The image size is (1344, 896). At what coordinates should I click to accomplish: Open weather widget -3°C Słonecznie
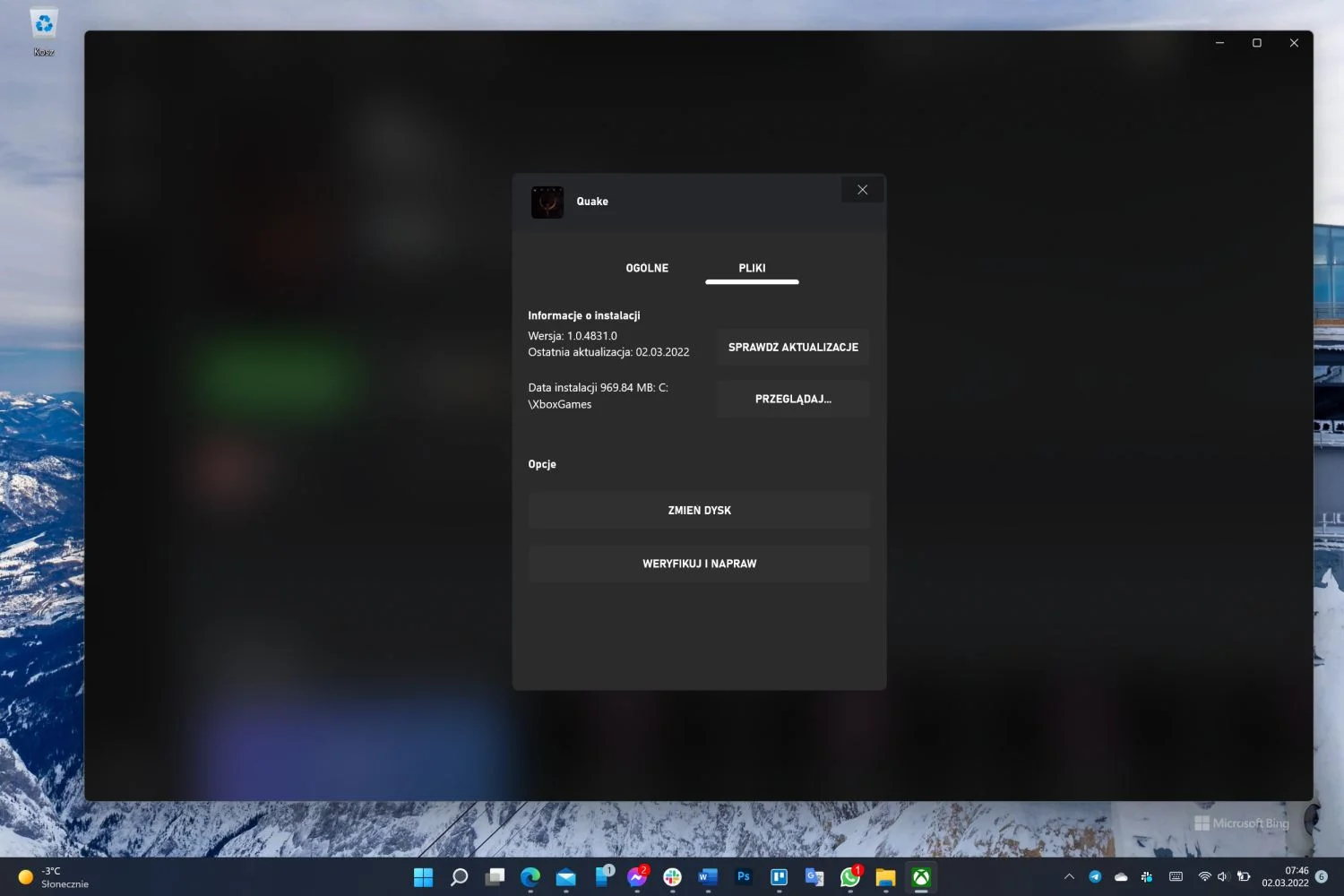[54, 877]
